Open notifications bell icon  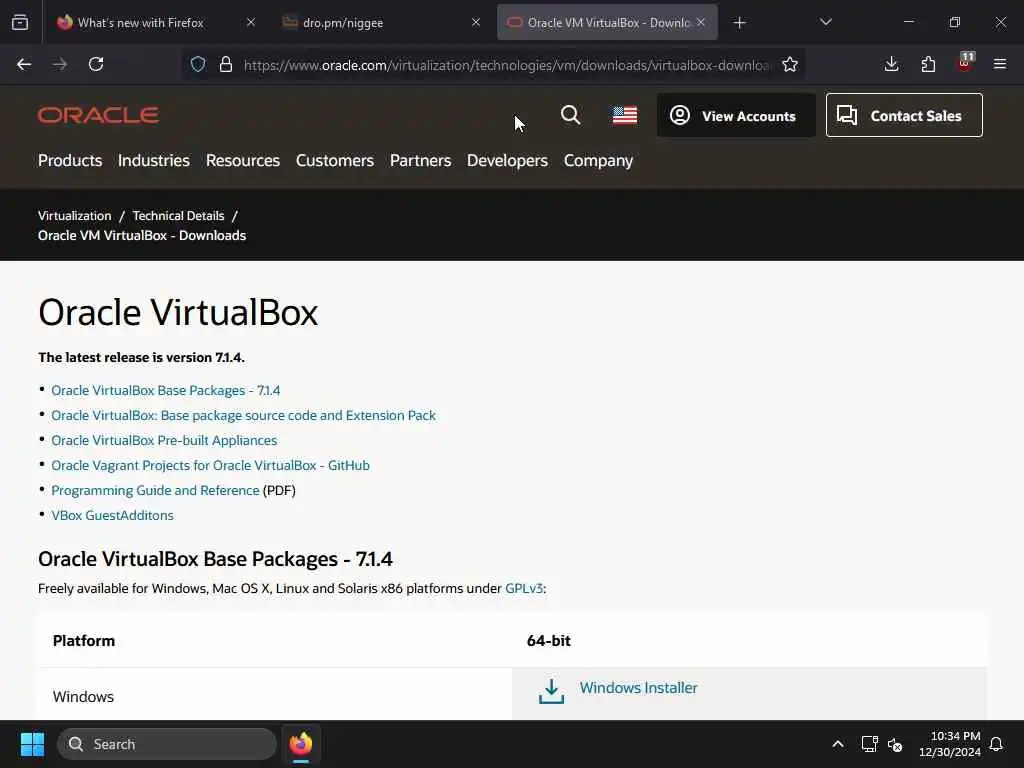click(x=997, y=744)
